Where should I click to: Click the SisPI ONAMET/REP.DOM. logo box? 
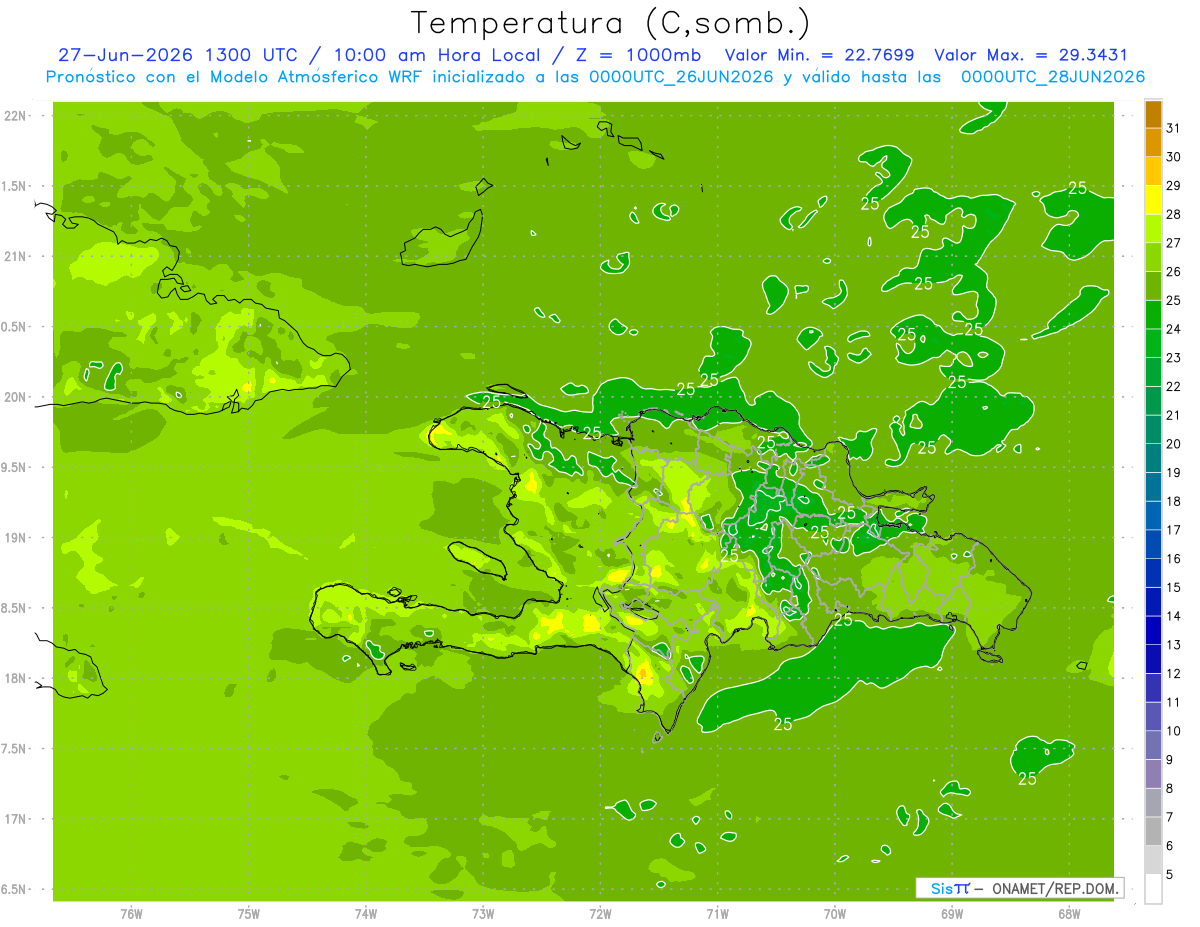tap(1020, 888)
